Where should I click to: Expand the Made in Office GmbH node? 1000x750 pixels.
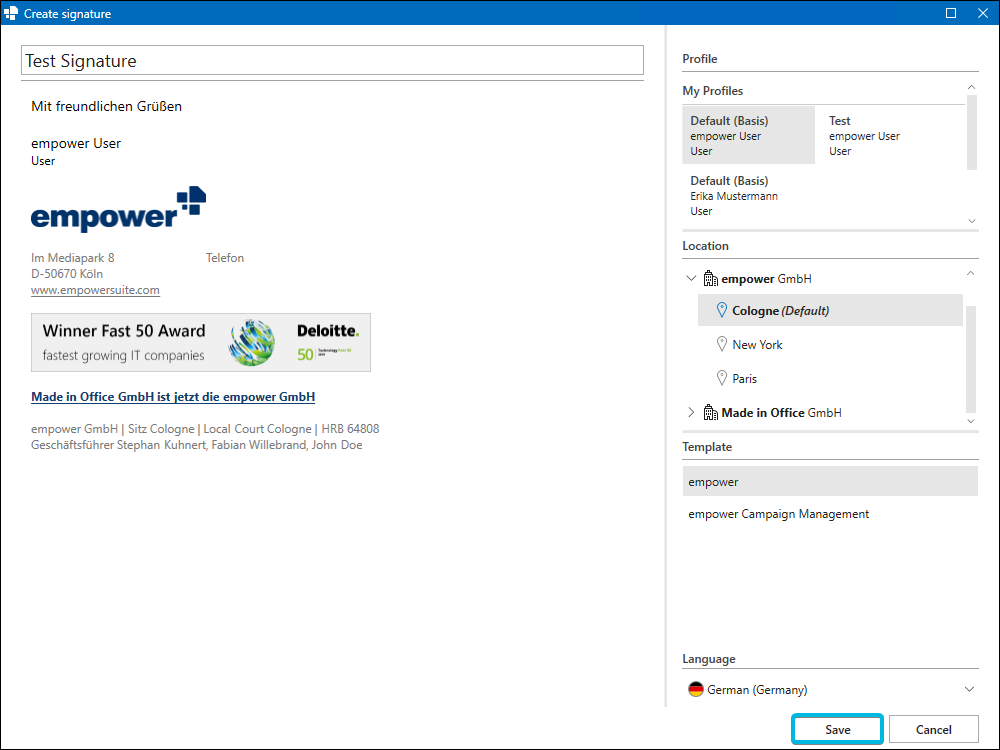[691, 412]
